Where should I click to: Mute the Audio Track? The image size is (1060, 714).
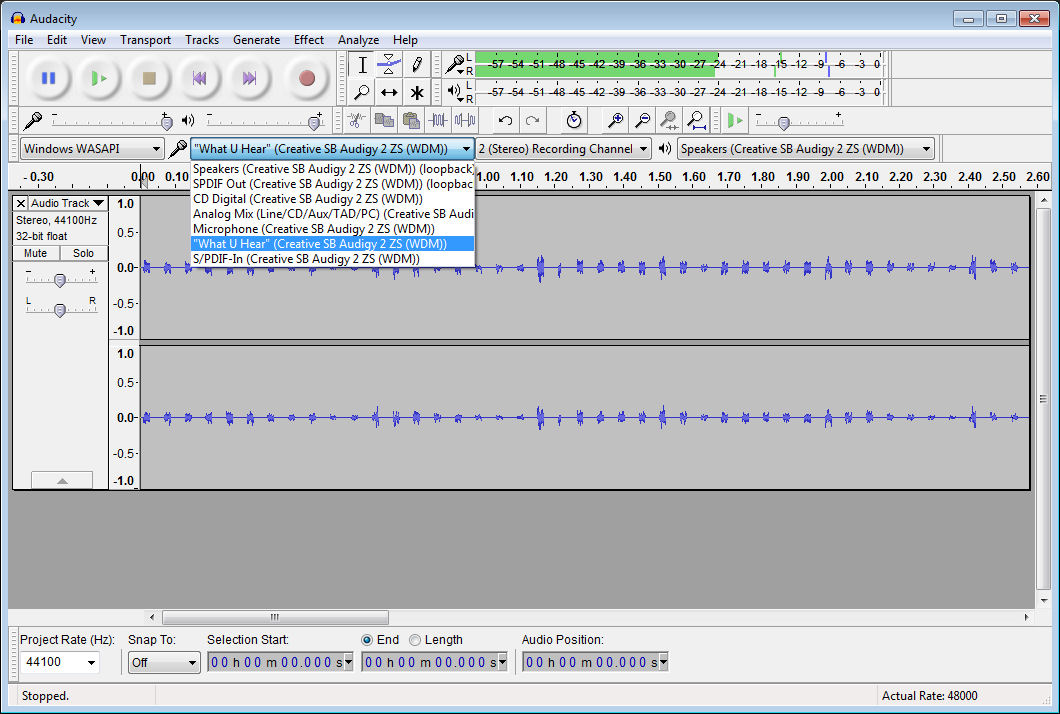[x=36, y=254]
